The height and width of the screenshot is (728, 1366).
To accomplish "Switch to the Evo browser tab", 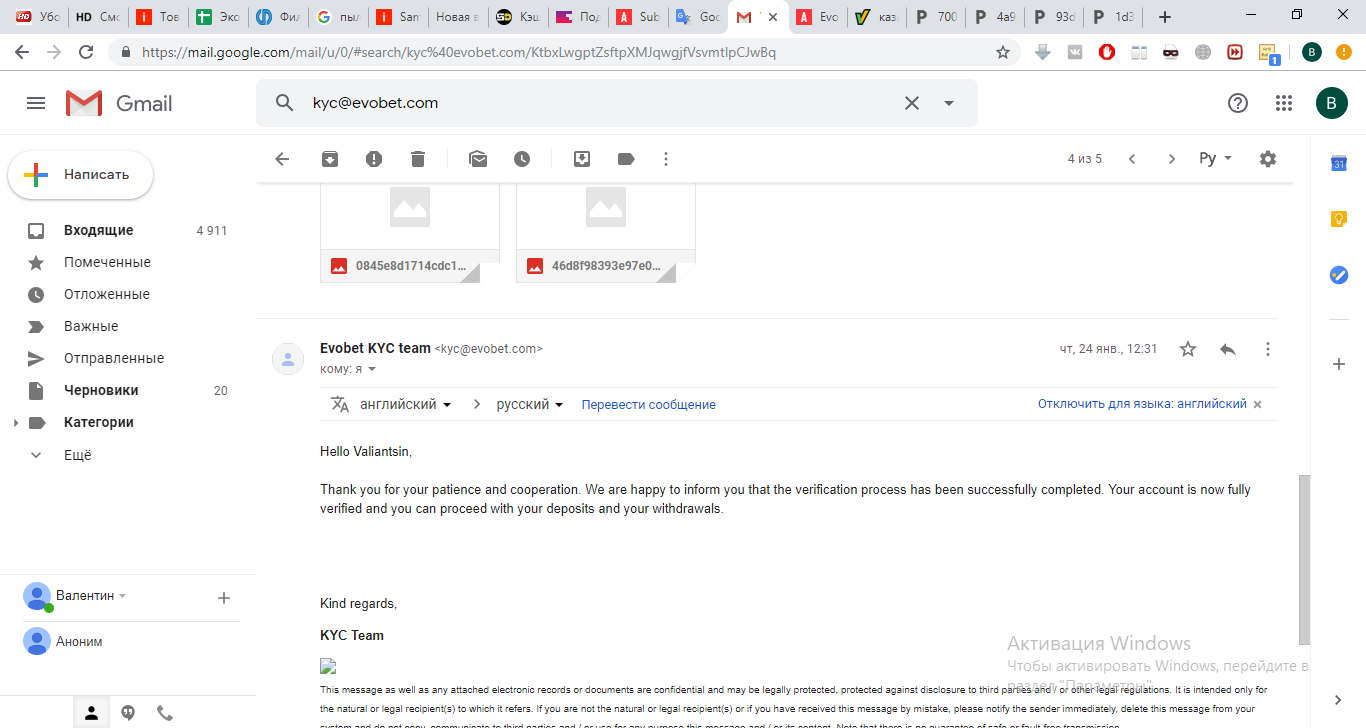I will pos(817,17).
